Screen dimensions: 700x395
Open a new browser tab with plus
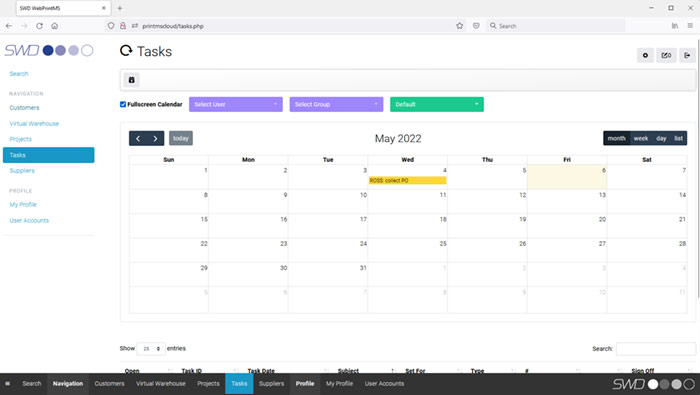120,8
